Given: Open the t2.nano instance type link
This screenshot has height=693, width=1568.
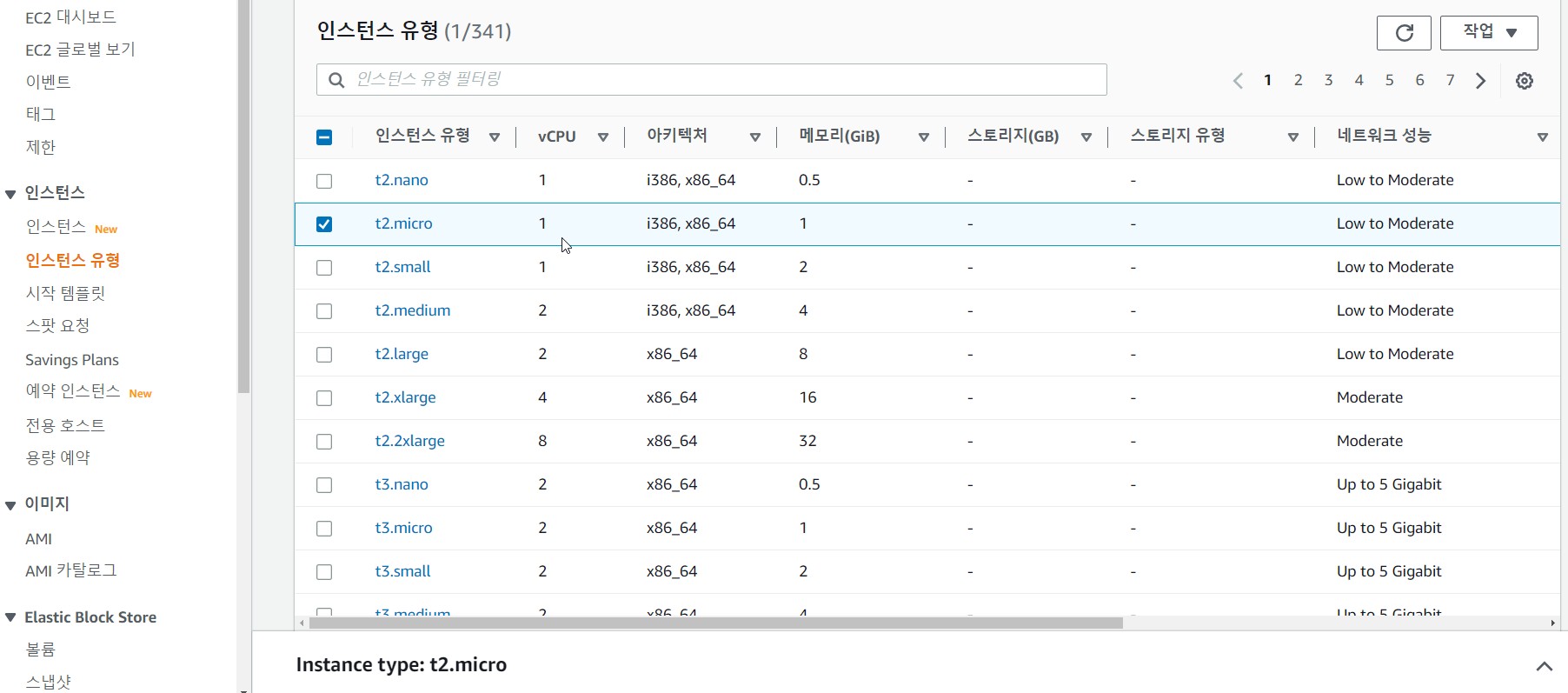Looking at the screenshot, I should coord(402,180).
